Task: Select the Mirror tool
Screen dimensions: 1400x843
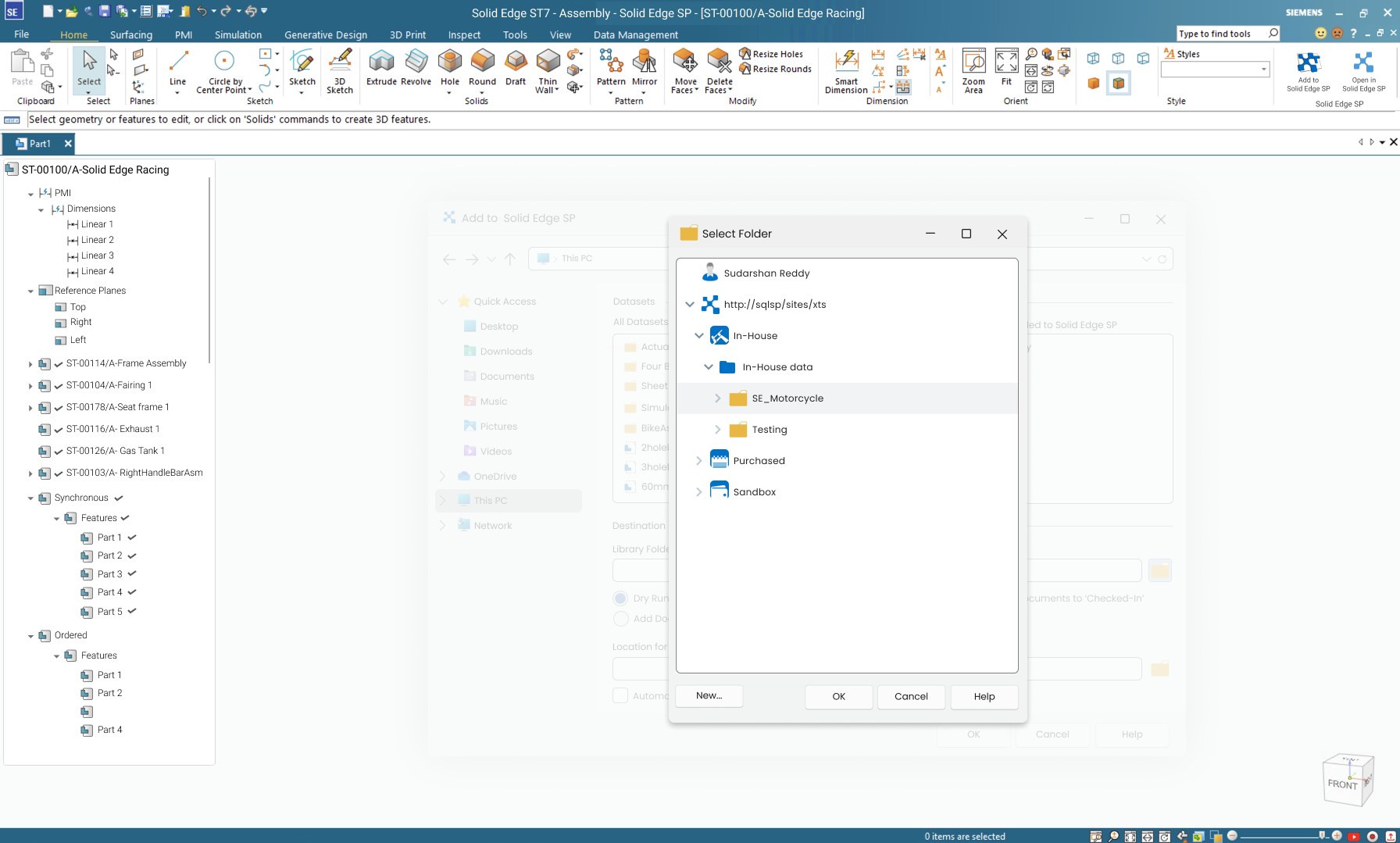Action: [645, 67]
